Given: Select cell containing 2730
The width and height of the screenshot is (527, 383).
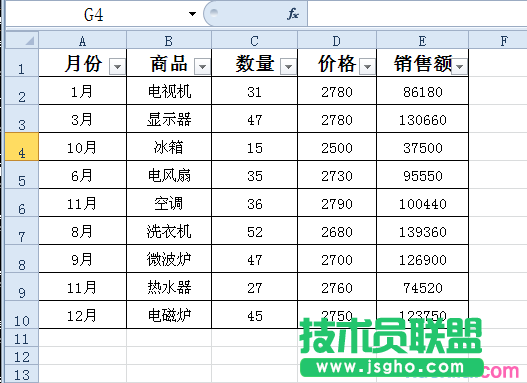Looking at the screenshot, I should pyautogui.click(x=337, y=175).
